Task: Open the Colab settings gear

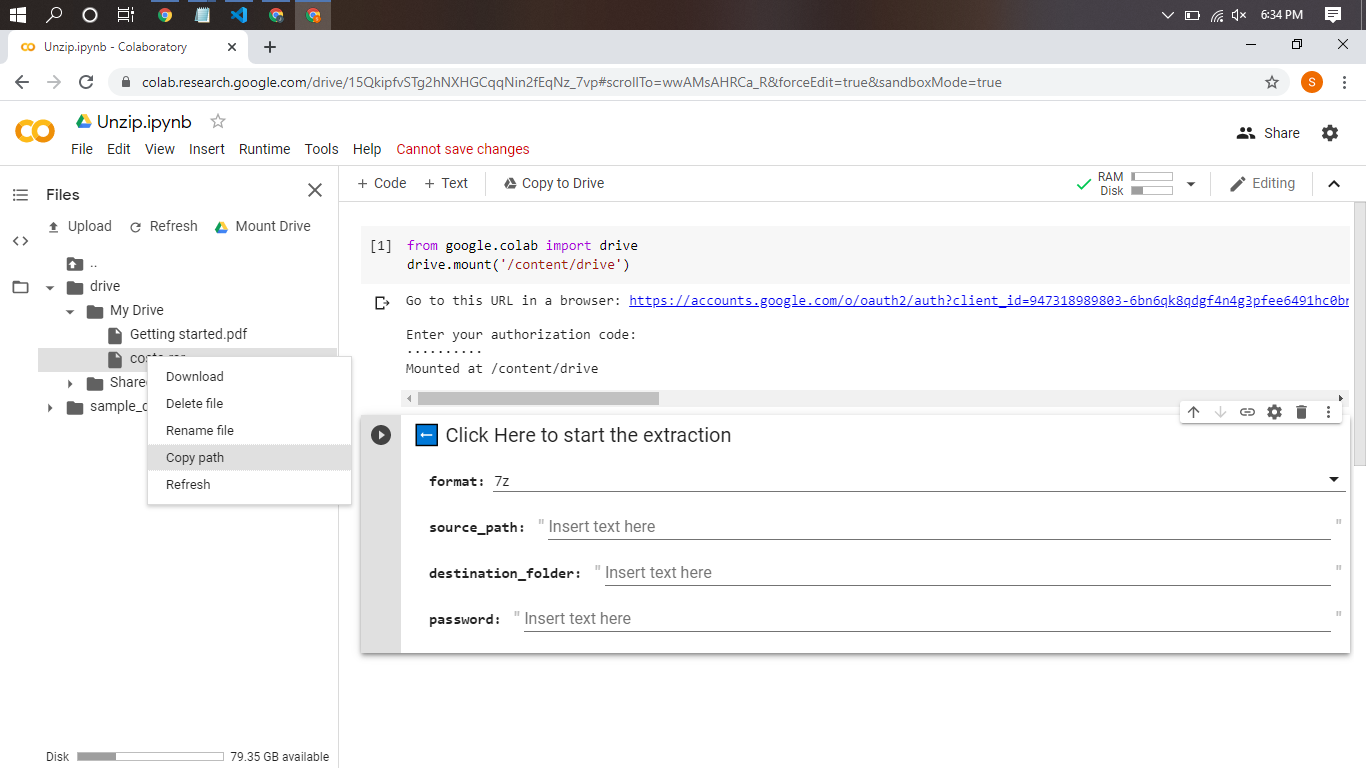Action: tap(1330, 133)
